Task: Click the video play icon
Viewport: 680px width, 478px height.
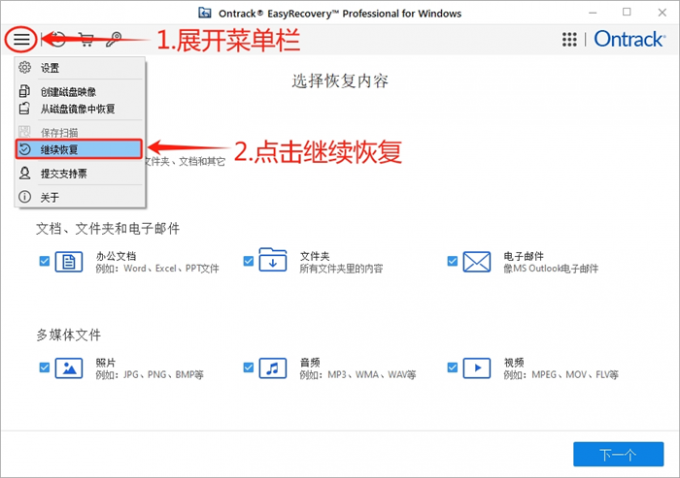Action: [x=477, y=368]
